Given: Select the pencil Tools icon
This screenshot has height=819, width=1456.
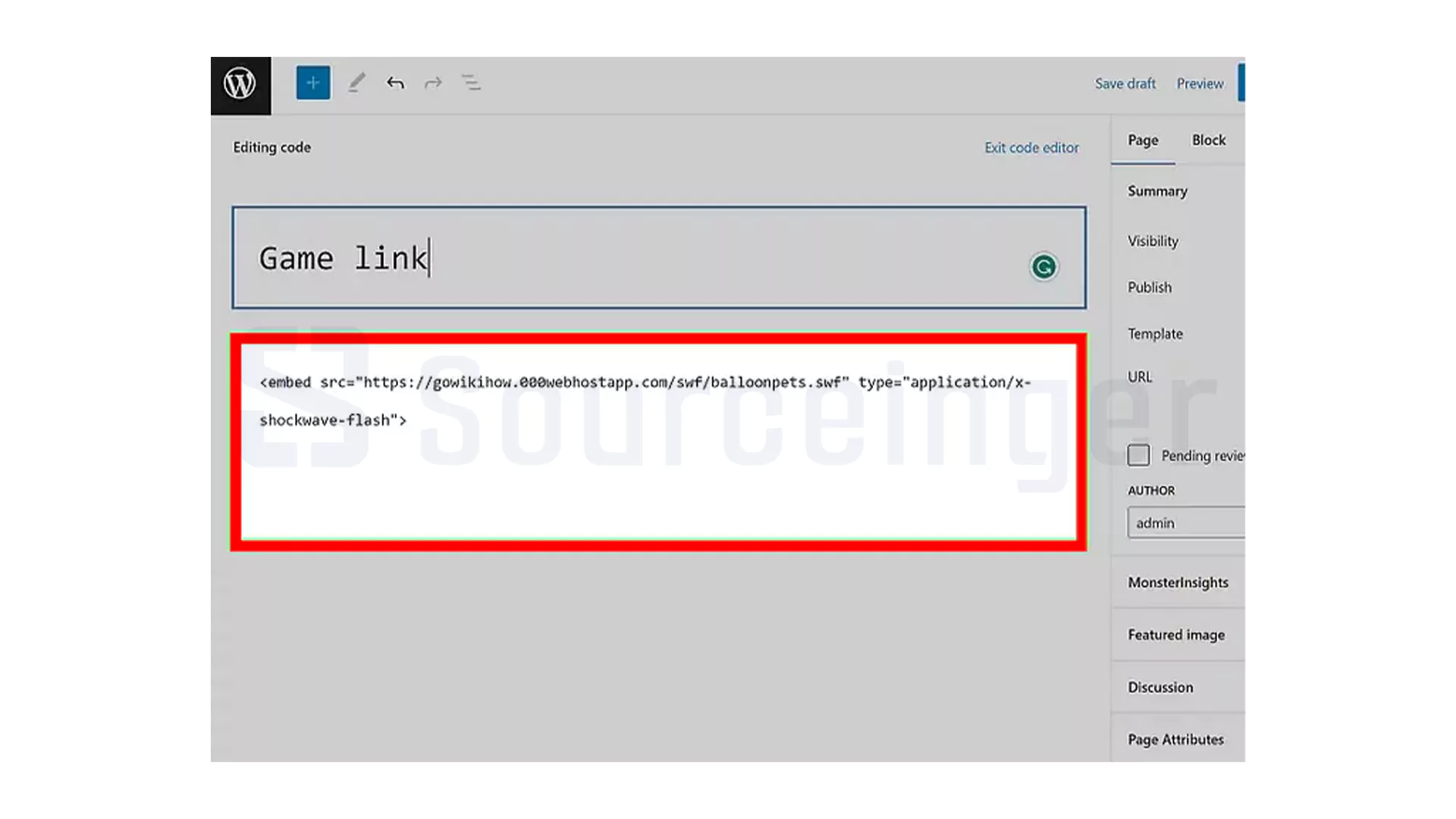Looking at the screenshot, I should pyautogui.click(x=356, y=83).
